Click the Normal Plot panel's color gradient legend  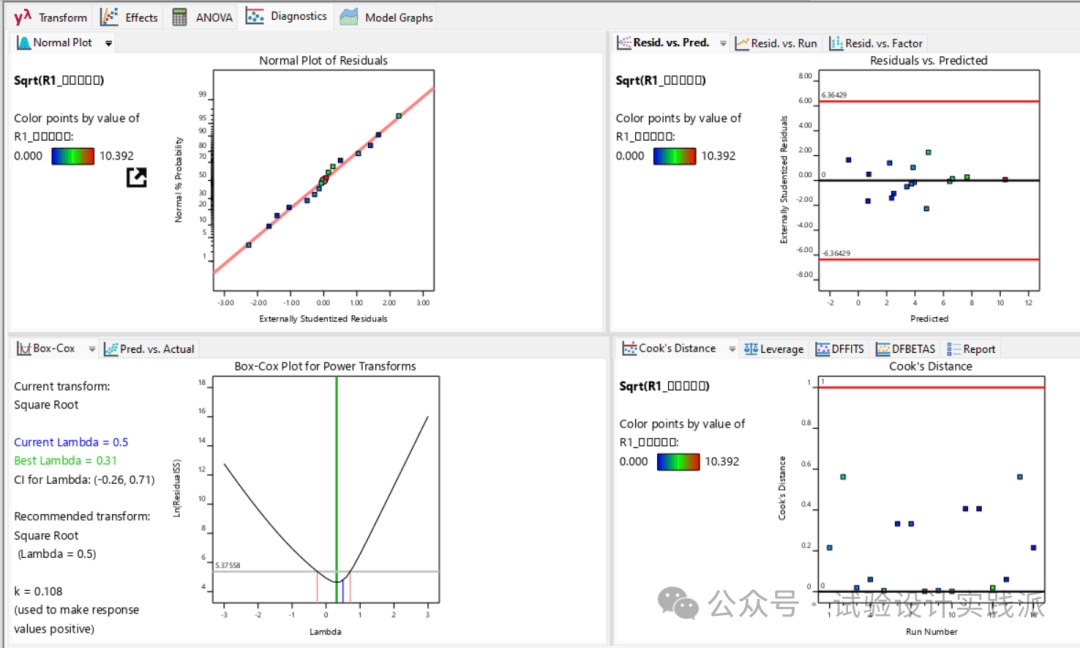(x=73, y=156)
